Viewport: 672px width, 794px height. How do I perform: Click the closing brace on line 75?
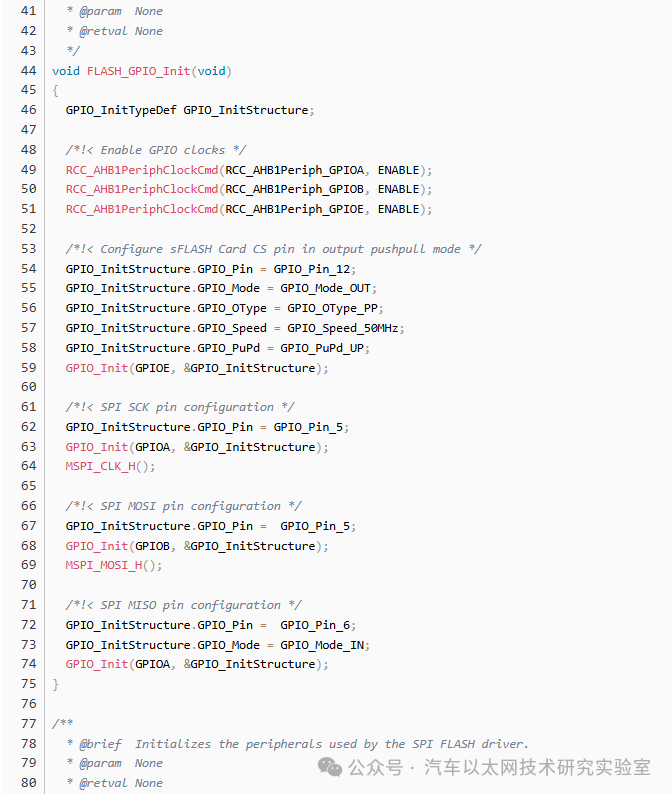coord(56,684)
